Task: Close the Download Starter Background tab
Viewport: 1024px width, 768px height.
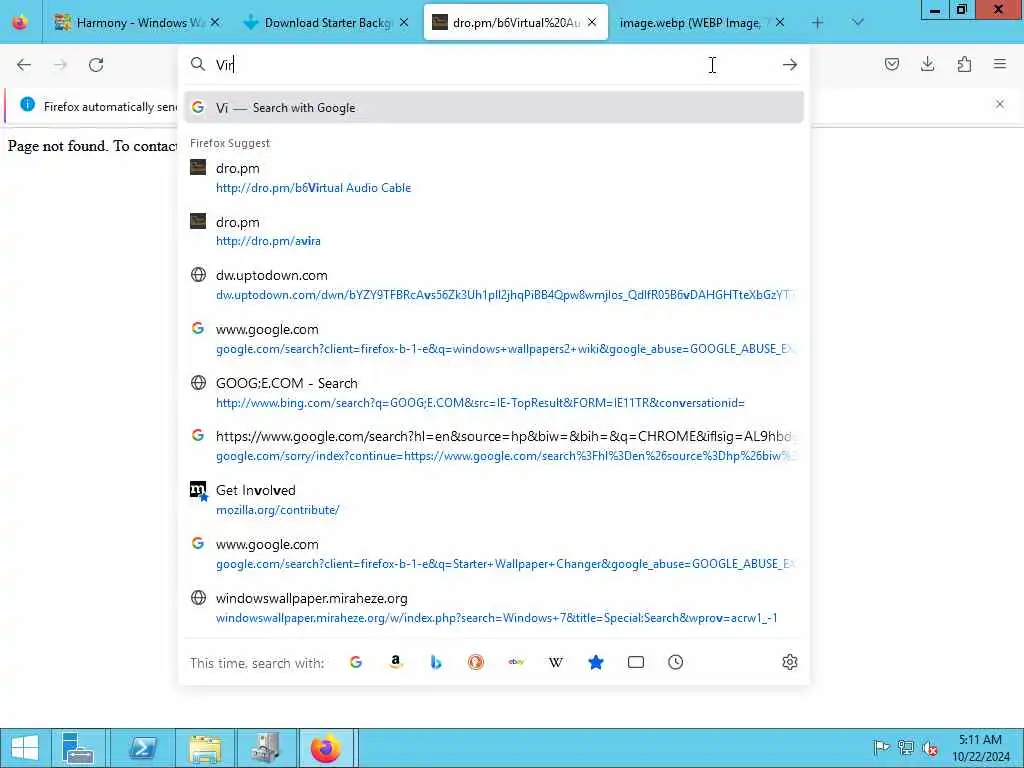Action: (x=404, y=23)
